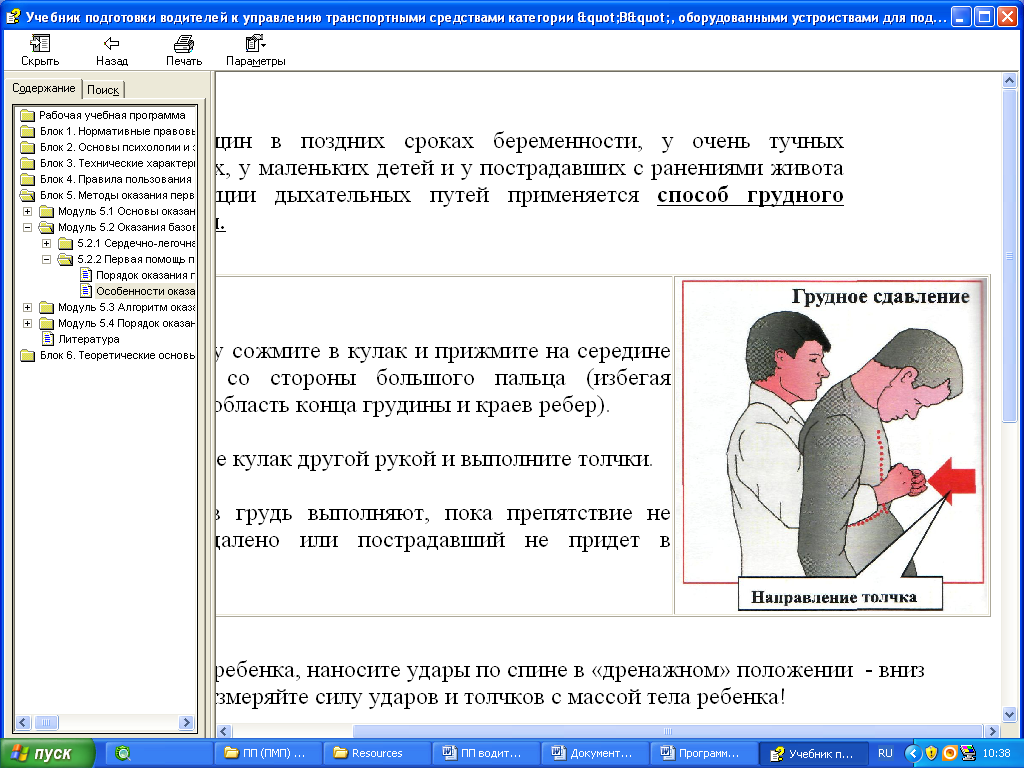Click the taskbar clock showing 10:38
1024x768 pixels.
pos(996,753)
